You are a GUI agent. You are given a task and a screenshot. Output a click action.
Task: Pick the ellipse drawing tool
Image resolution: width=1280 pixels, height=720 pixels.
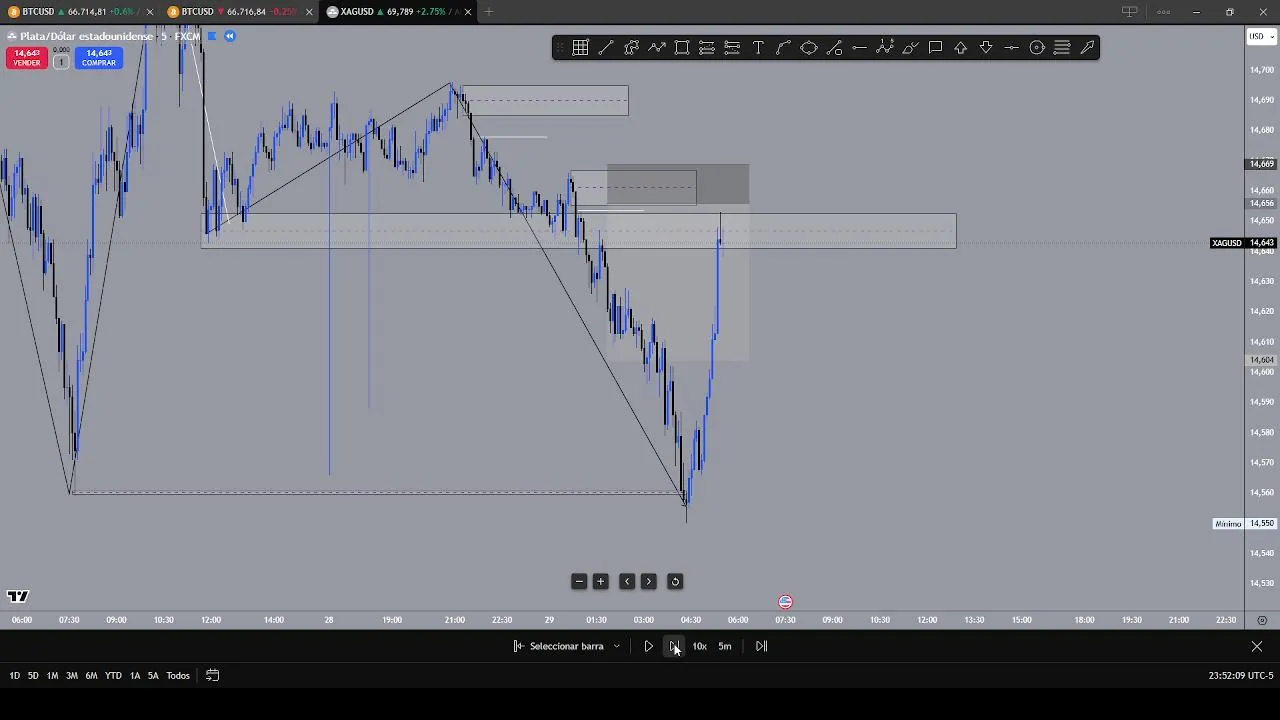point(809,47)
